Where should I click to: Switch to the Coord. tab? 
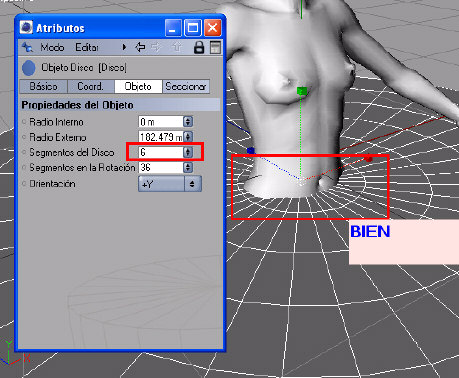pyautogui.click(x=91, y=87)
